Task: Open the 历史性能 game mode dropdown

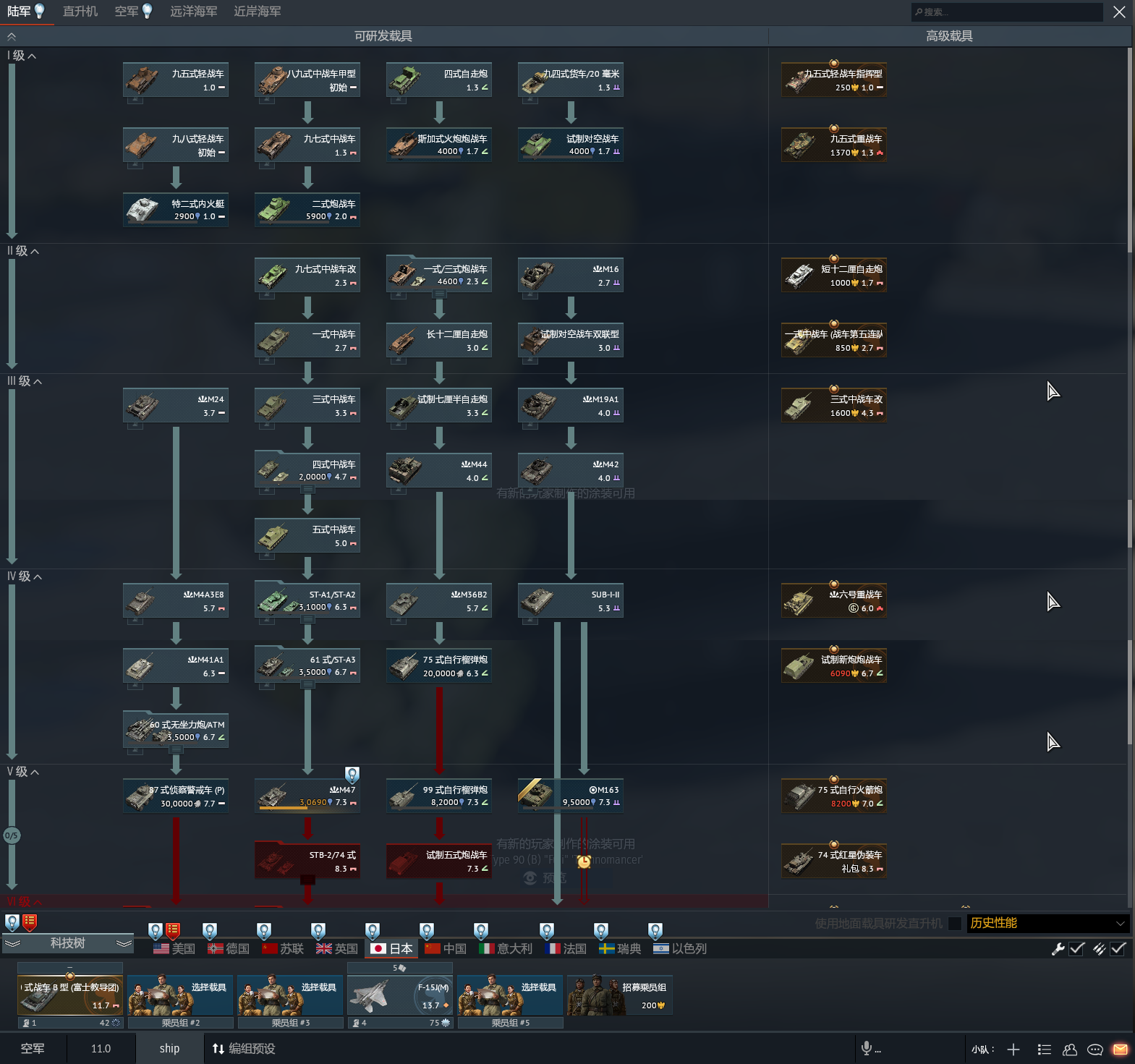Action: coord(1047,923)
